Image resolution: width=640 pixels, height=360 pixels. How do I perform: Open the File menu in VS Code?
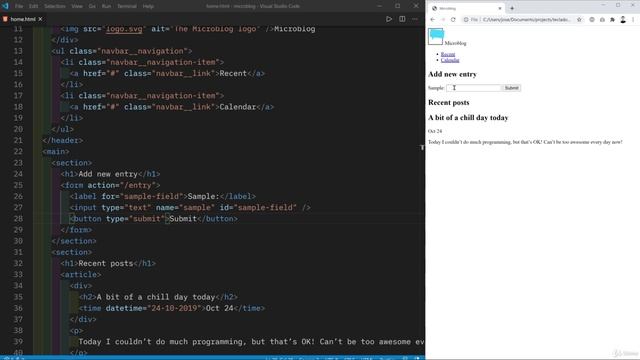click(x=19, y=7)
